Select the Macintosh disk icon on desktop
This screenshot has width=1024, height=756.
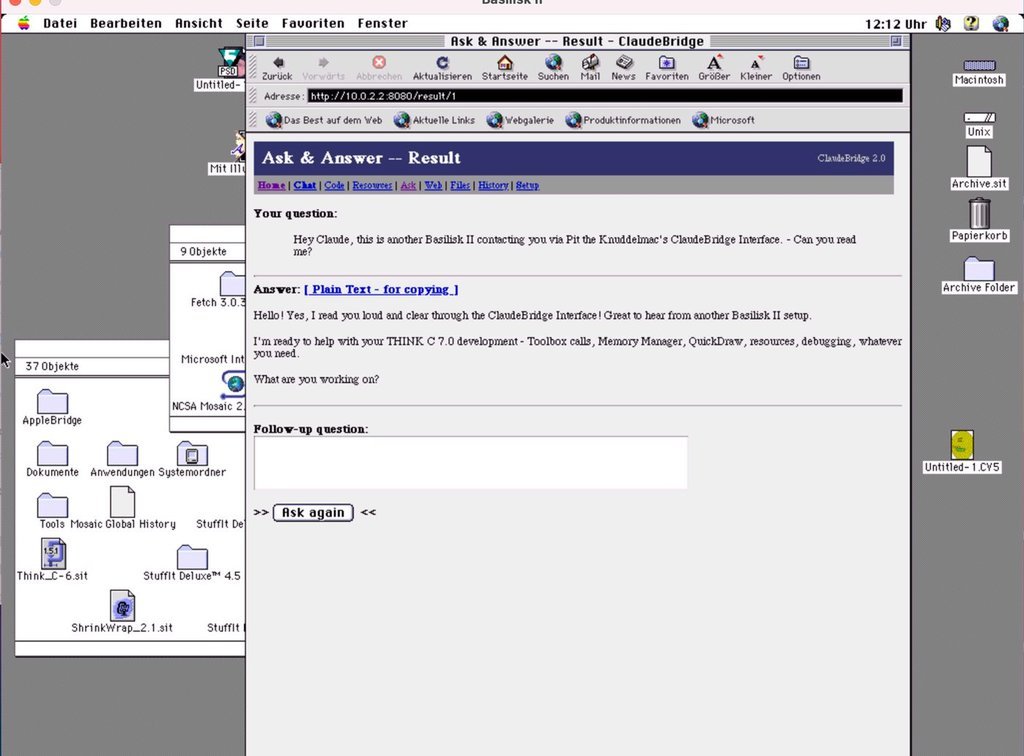tap(979, 65)
